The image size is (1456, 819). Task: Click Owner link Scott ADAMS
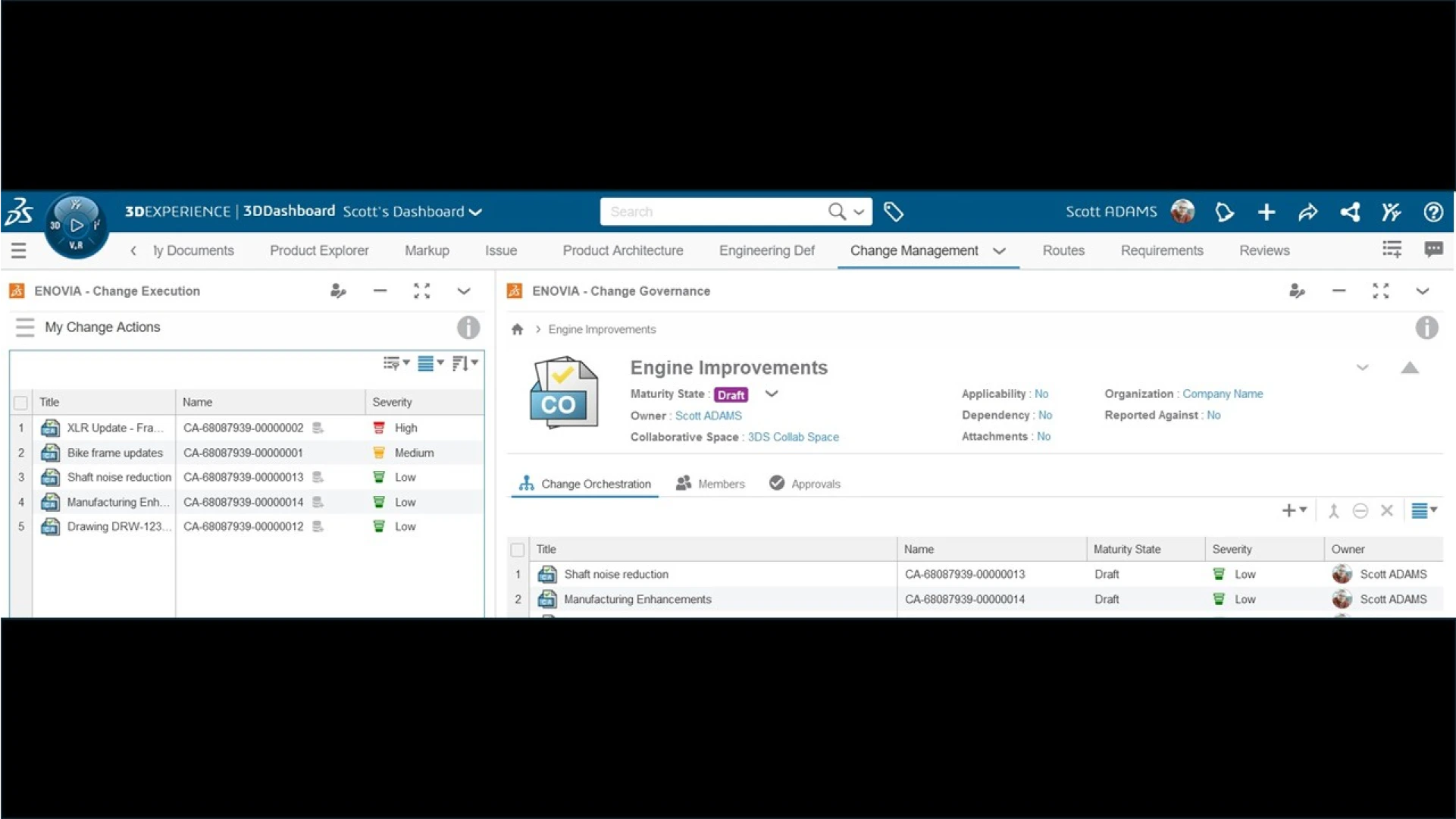click(x=708, y=416)
